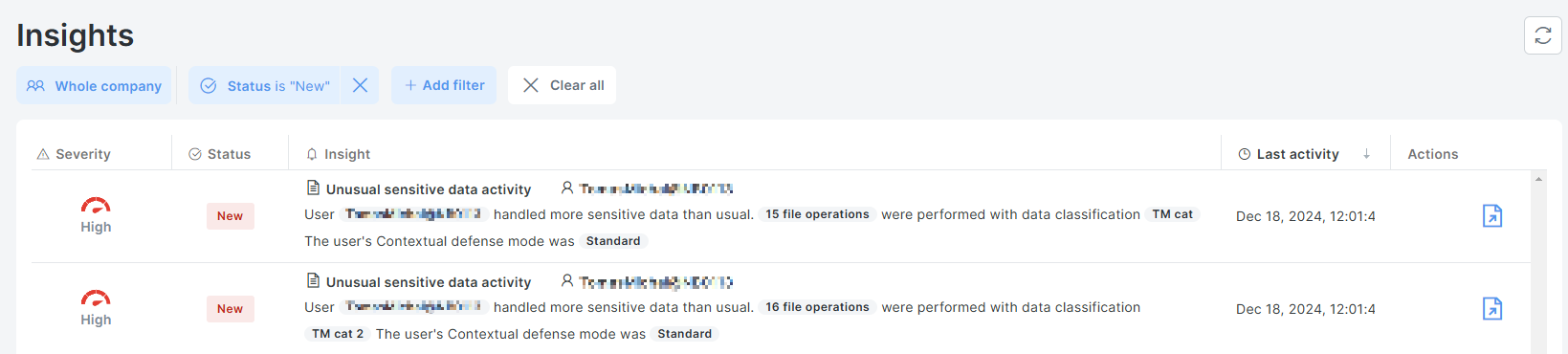Click the first row High severity gauge
The image size is (1568, 354).
[x=96, y=205]
